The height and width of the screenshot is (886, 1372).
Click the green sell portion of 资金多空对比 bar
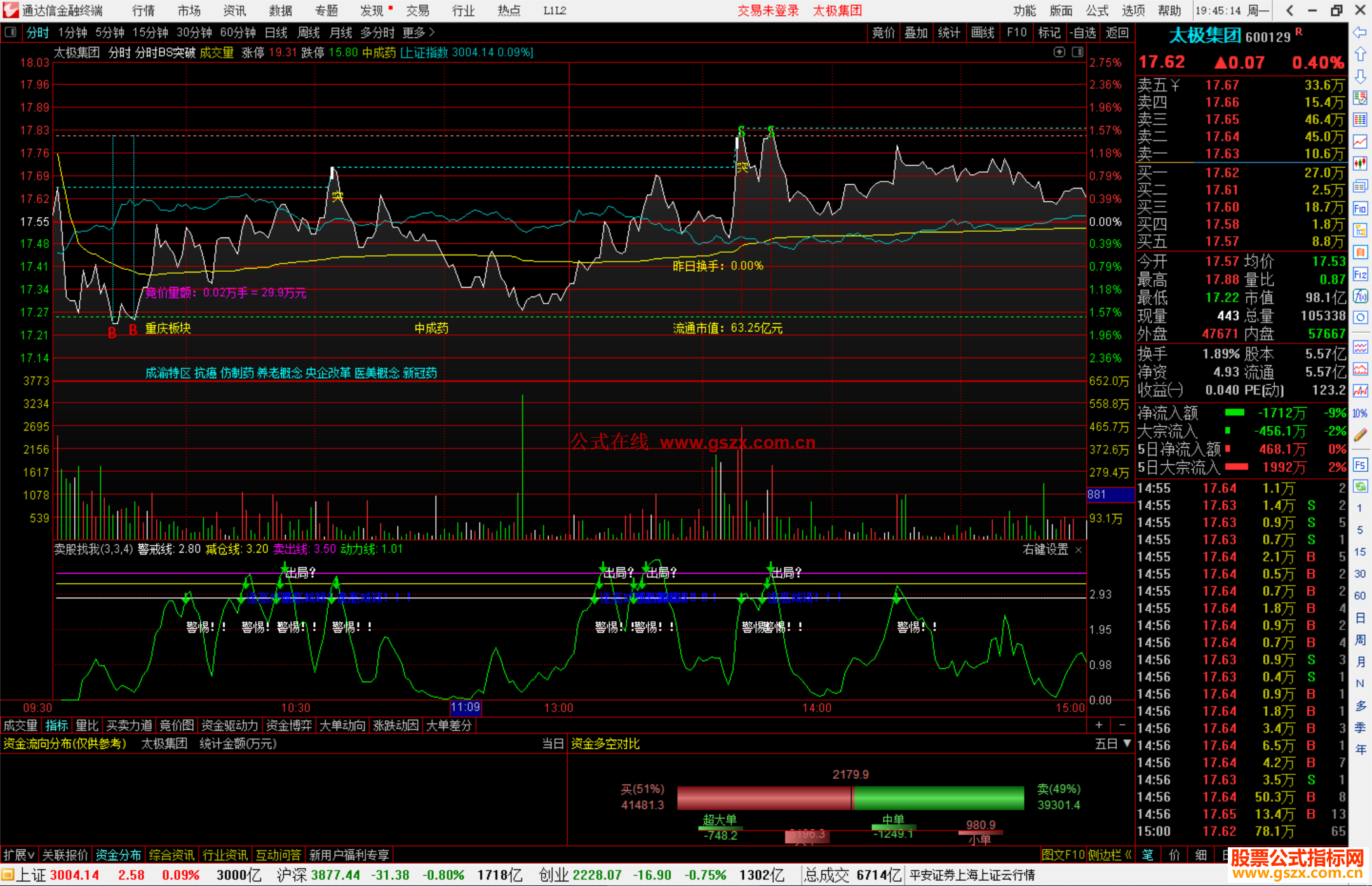tap(938, 798)
